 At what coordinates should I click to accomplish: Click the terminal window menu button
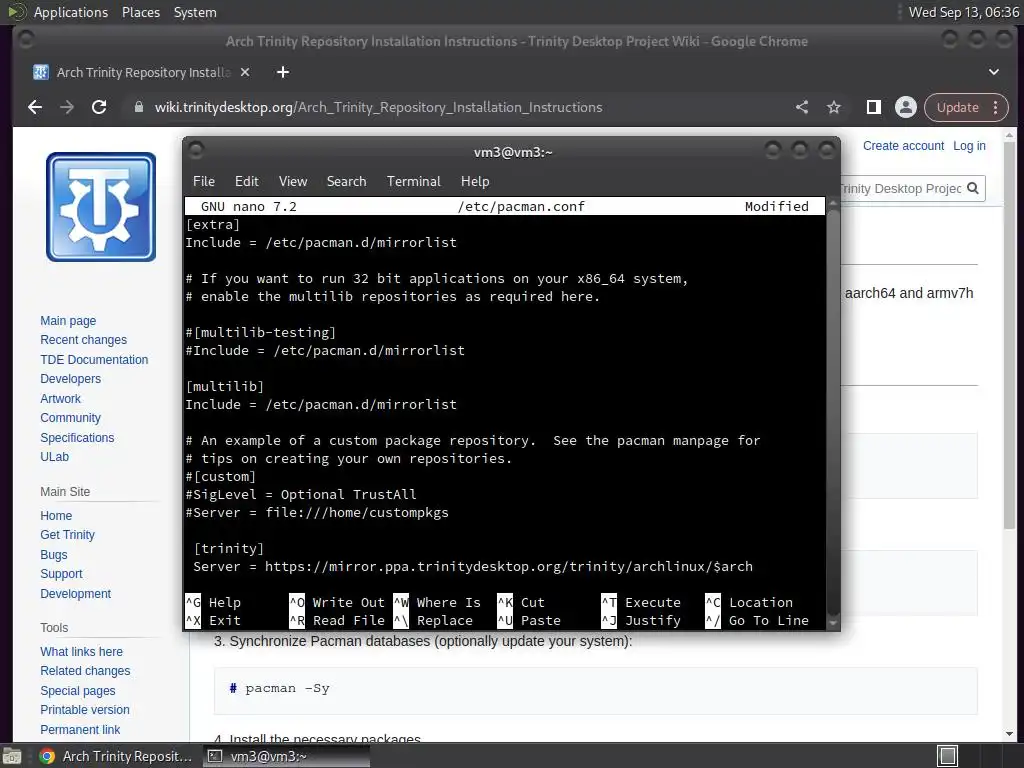point(195,151)
